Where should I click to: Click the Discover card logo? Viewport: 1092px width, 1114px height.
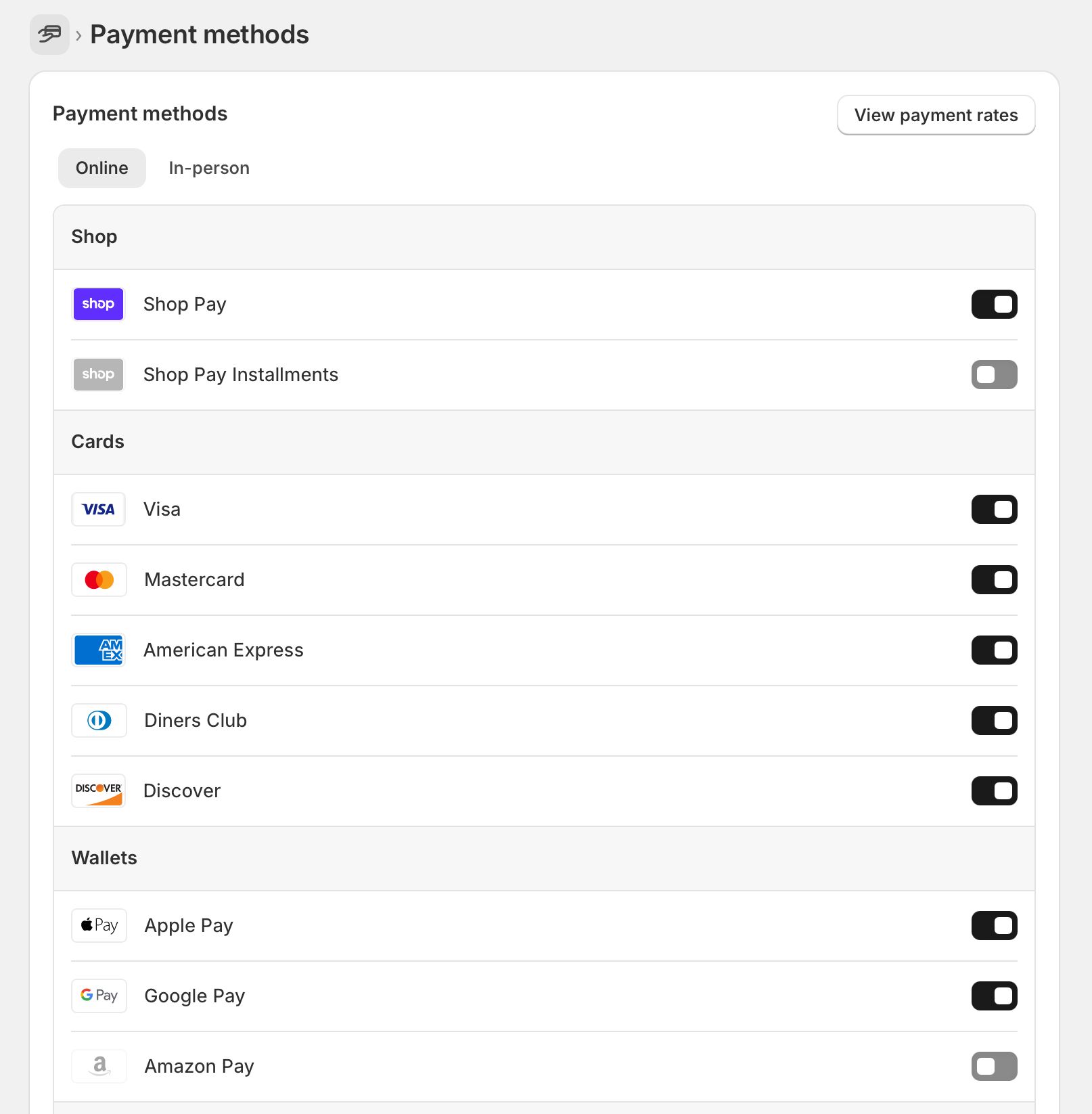point(99,791)
